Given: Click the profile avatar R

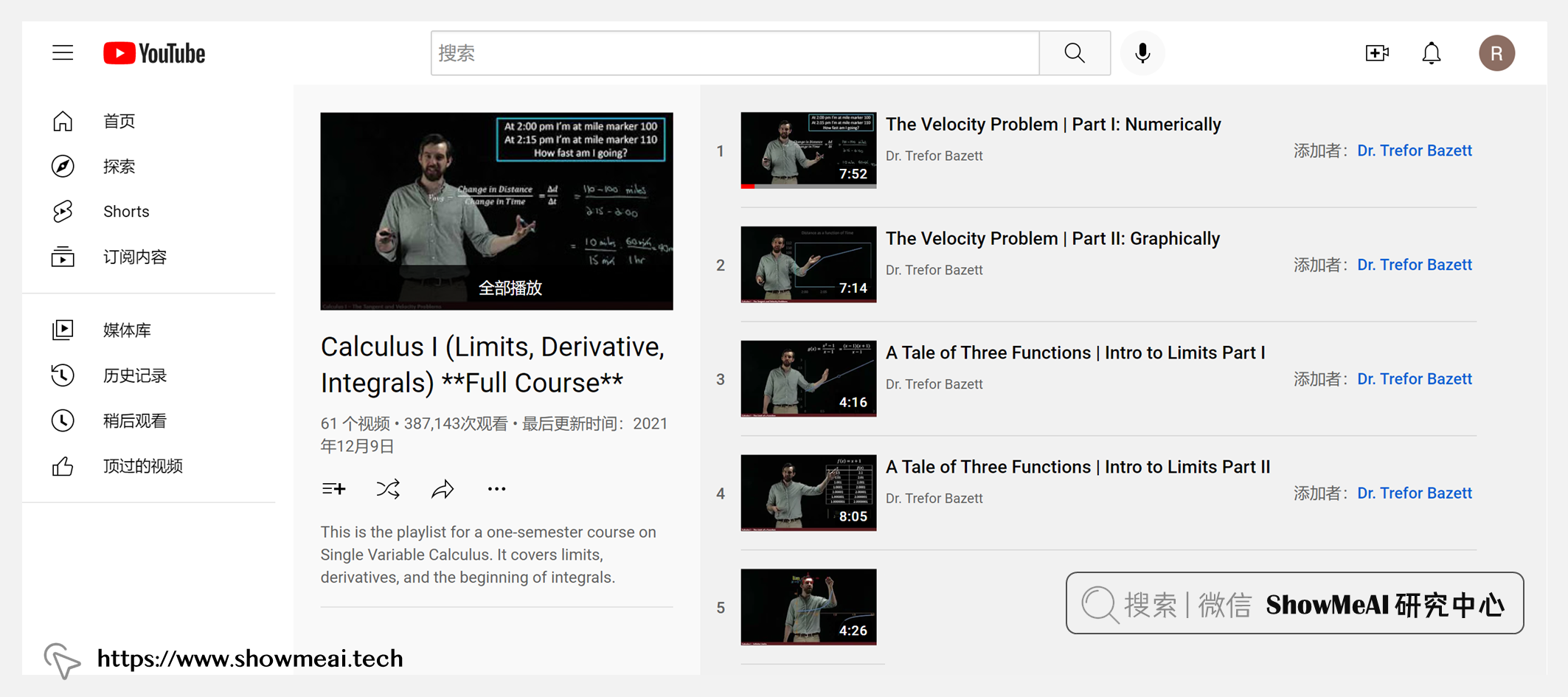Looking at the screenshot, I should [x=1496, y=52].
